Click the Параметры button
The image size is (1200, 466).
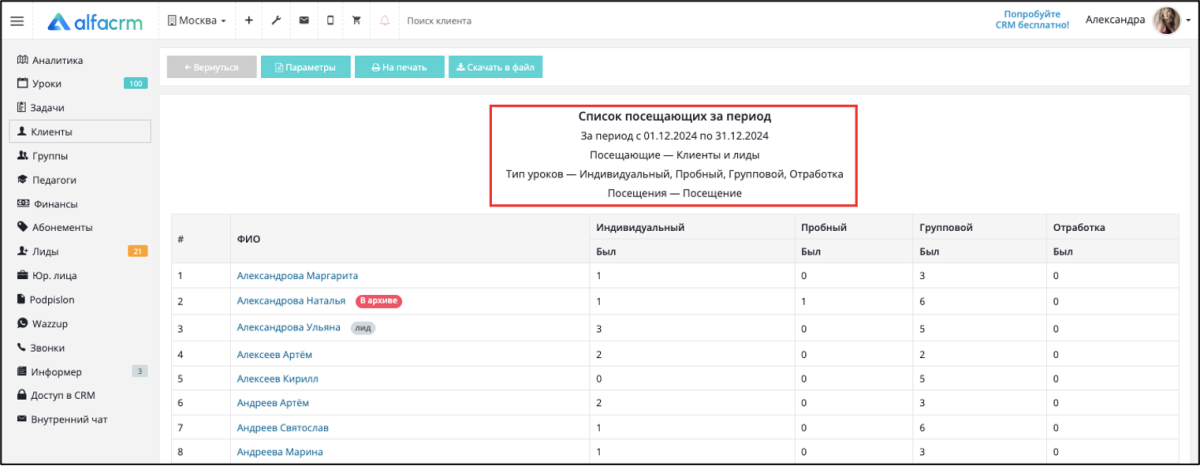305,67
